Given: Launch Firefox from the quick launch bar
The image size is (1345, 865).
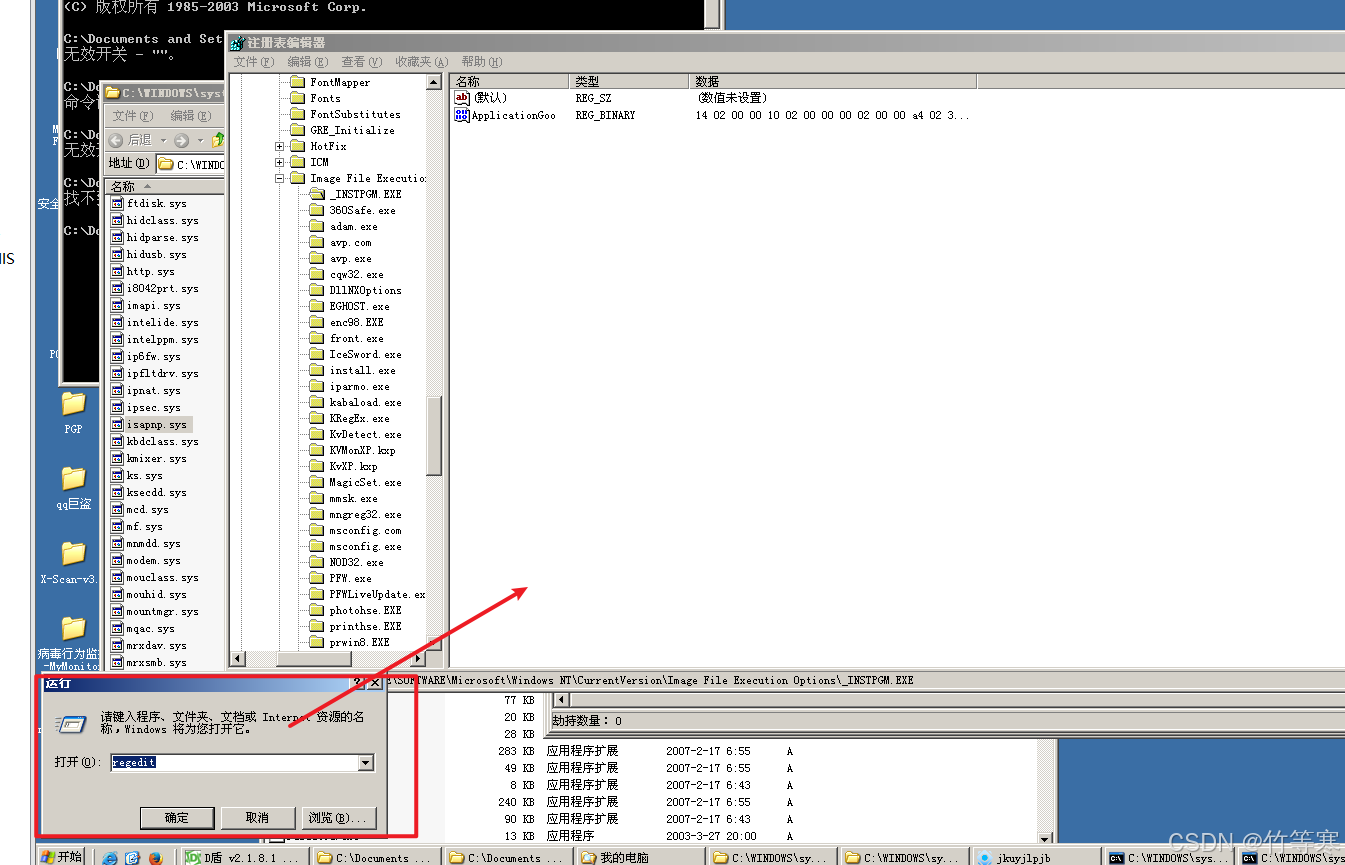Looking at the screenshot, I should pyautogui.click(x=155, y=857).
